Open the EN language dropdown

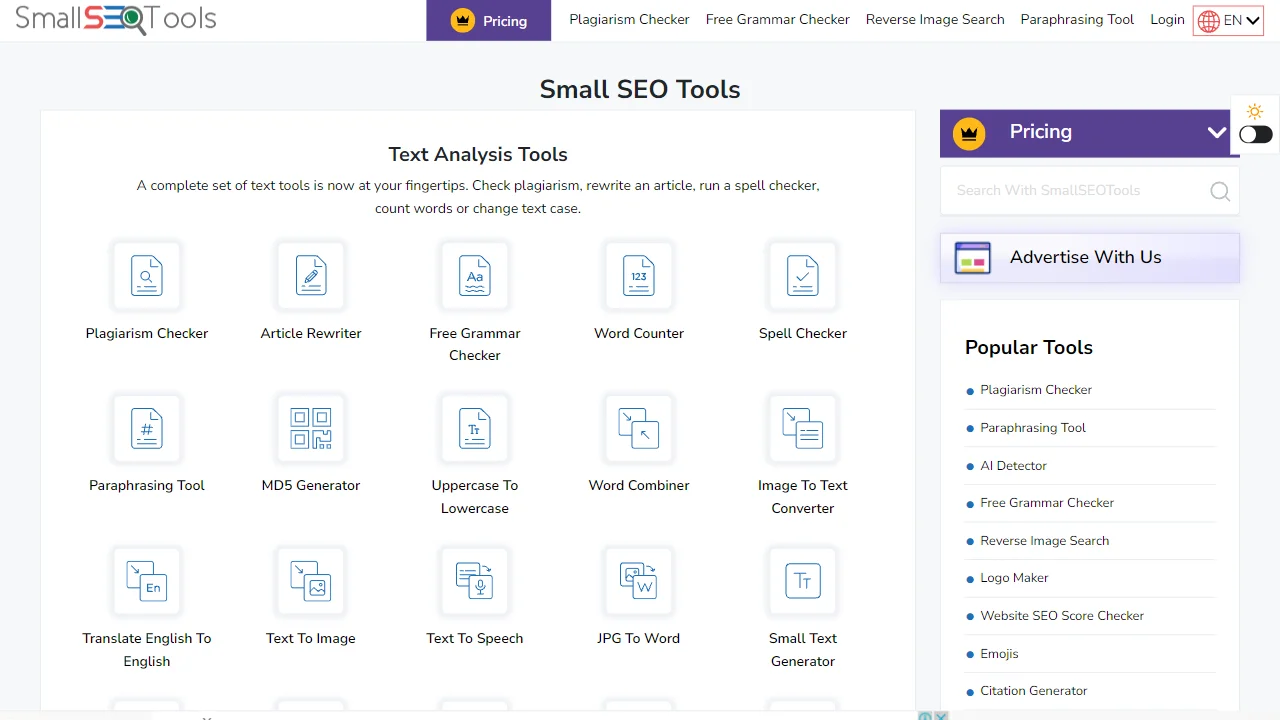pyautogui.click(x=1228, y=20)
